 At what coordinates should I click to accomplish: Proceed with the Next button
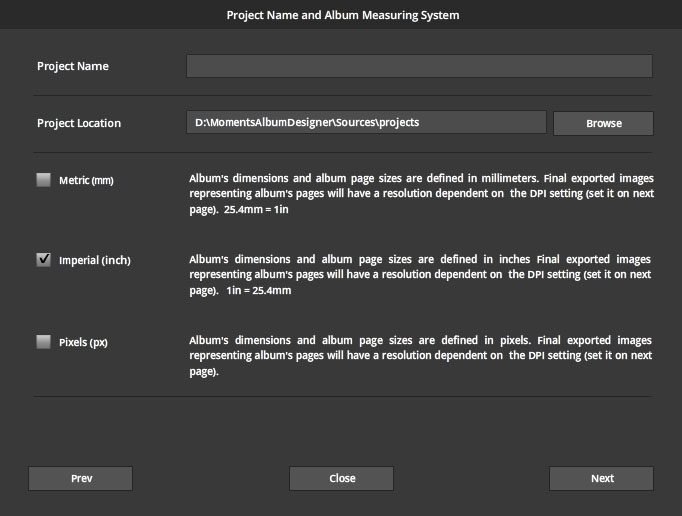tap(602, 479)
